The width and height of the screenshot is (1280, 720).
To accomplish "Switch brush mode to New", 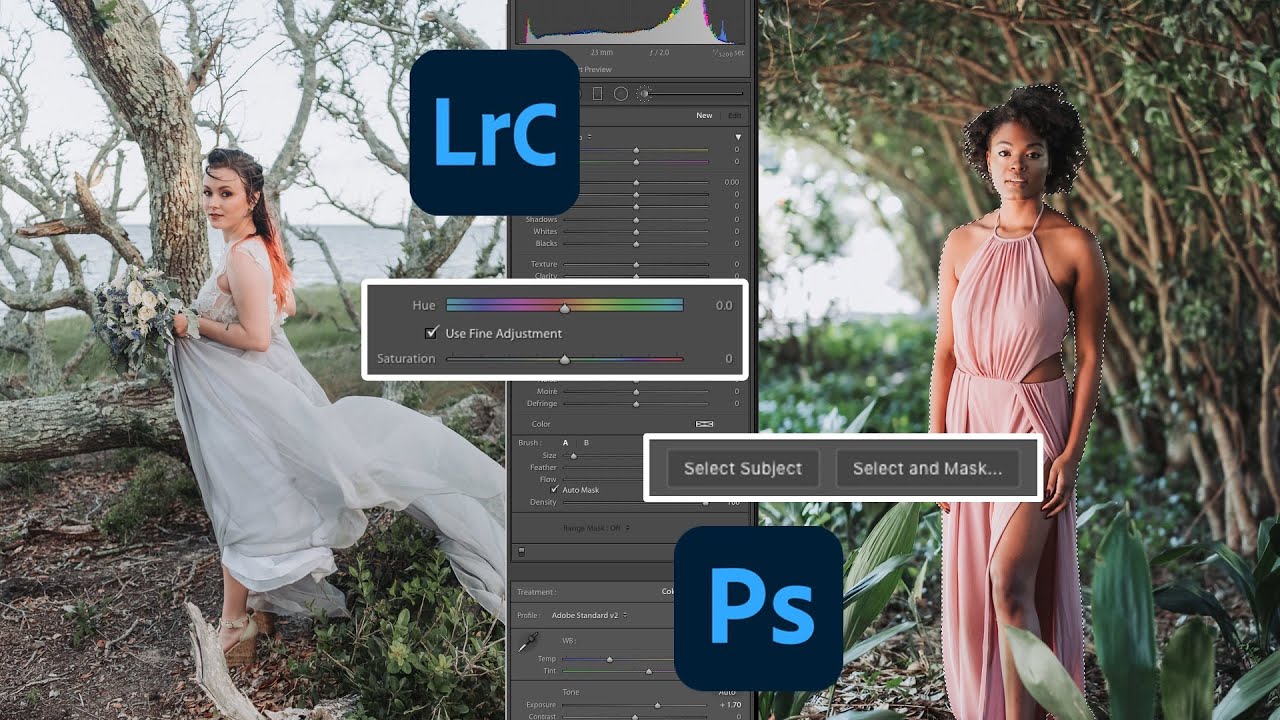I will [x=704, y=115].
